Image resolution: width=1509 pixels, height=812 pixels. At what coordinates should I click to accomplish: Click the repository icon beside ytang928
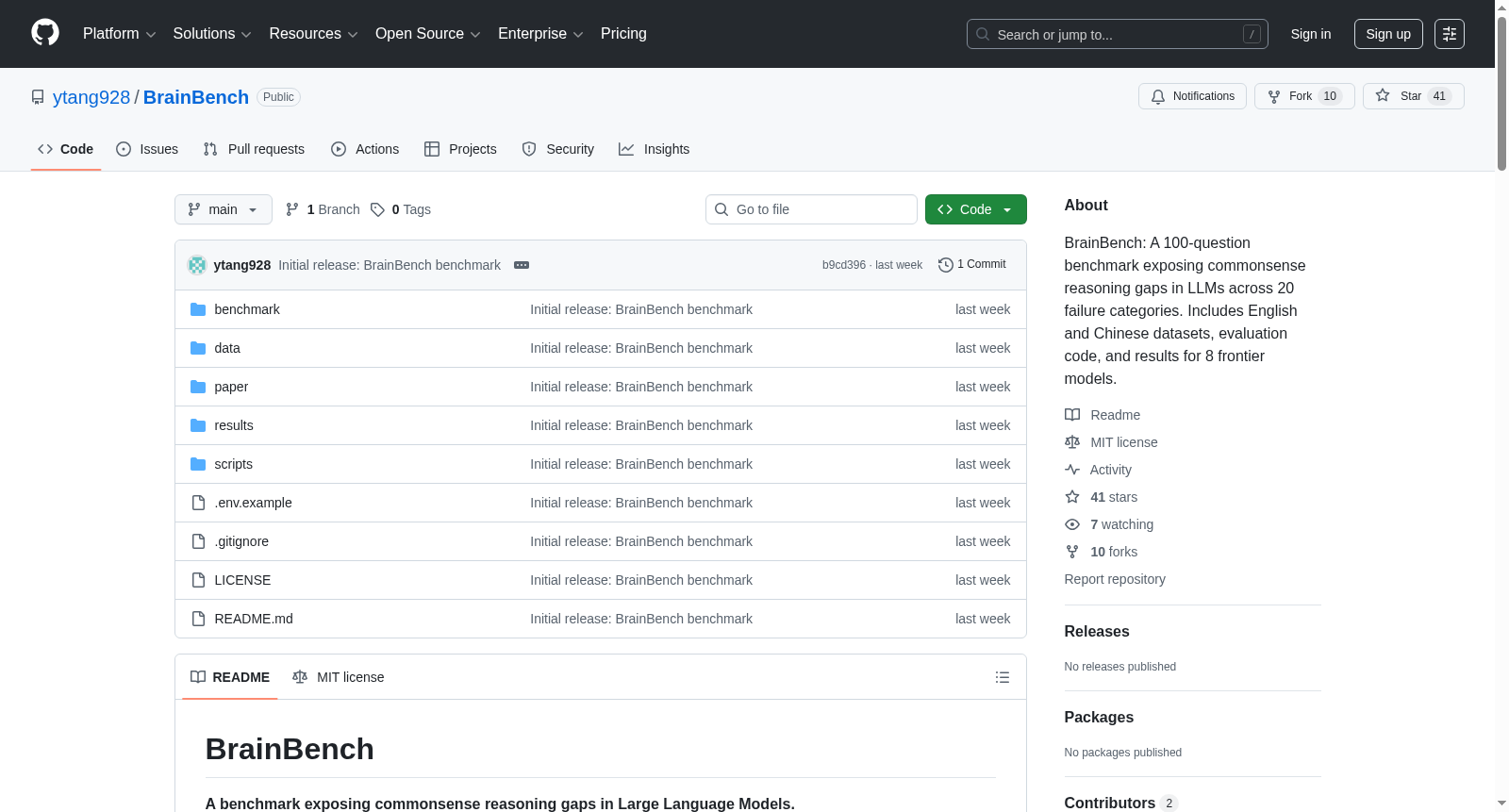[38, 97]
